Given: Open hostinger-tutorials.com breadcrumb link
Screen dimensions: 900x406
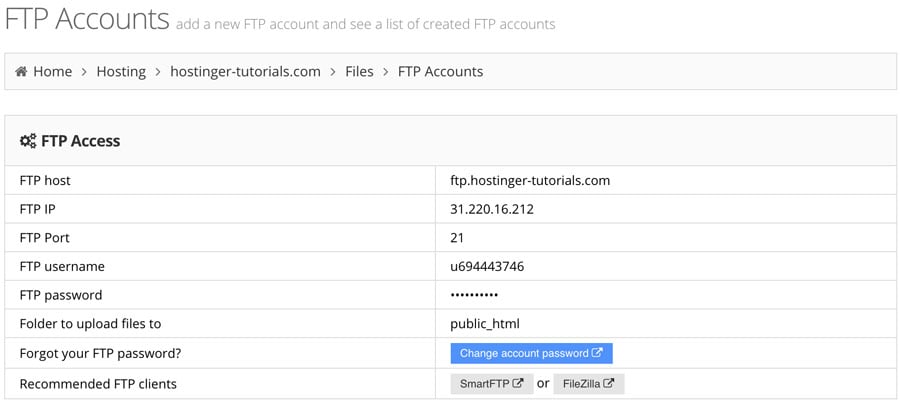Looking at the screenshot, I should pyautogui.click(x=246, y=72).
